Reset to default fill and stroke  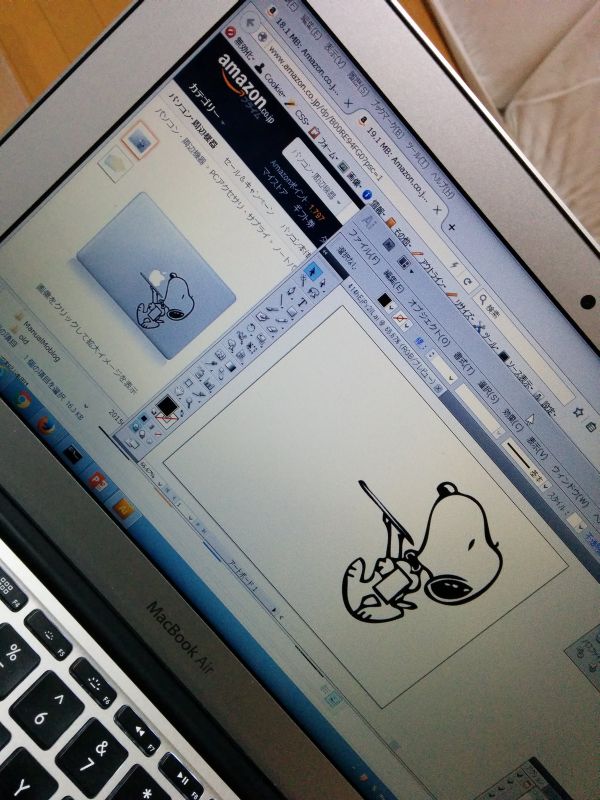[154, 411]
